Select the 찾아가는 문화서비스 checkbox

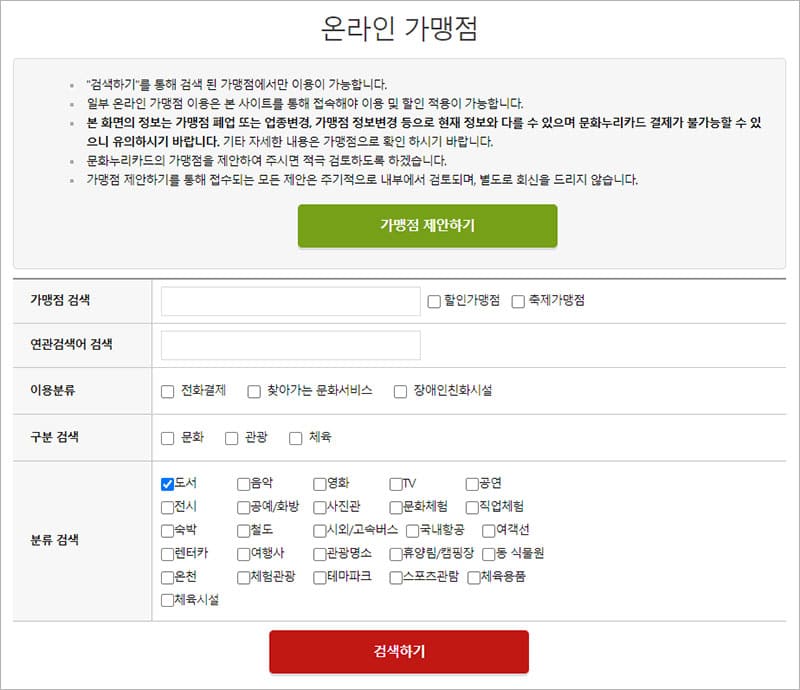click(x=253, y=391)
